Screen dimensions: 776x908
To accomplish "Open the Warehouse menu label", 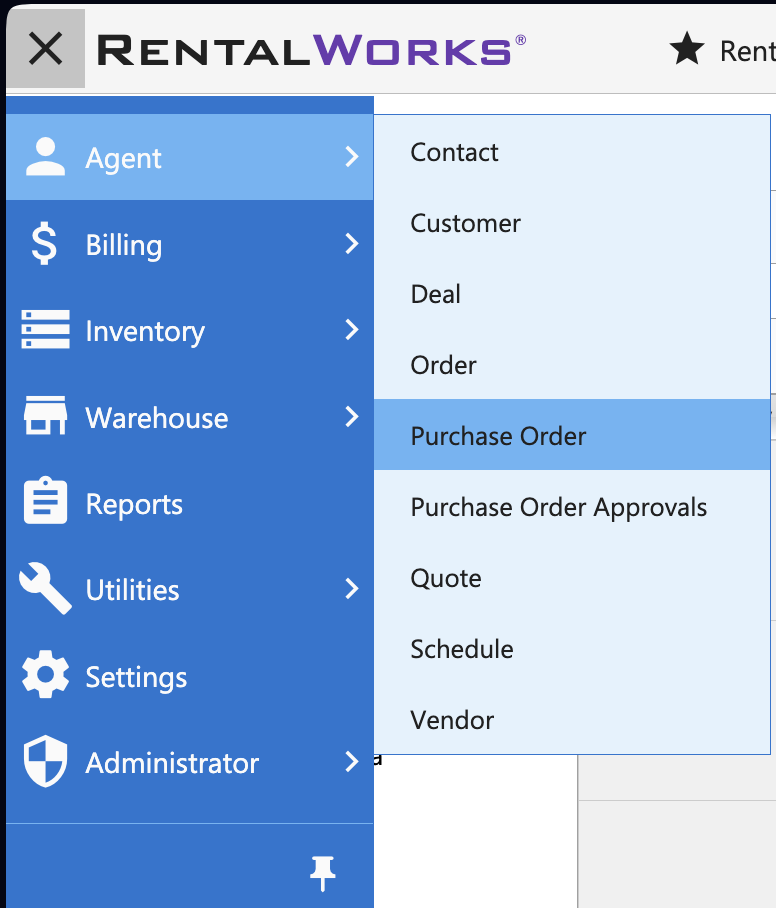I will (157, 418).
